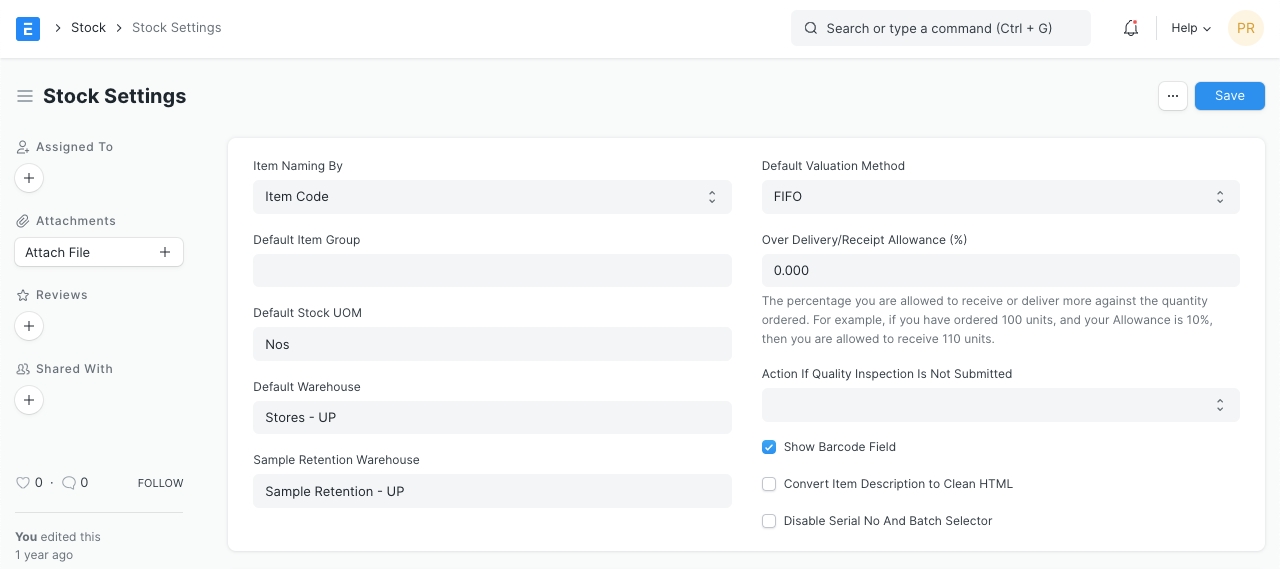Uncheck Show Barcode Field checkbox

pos(769,447)
